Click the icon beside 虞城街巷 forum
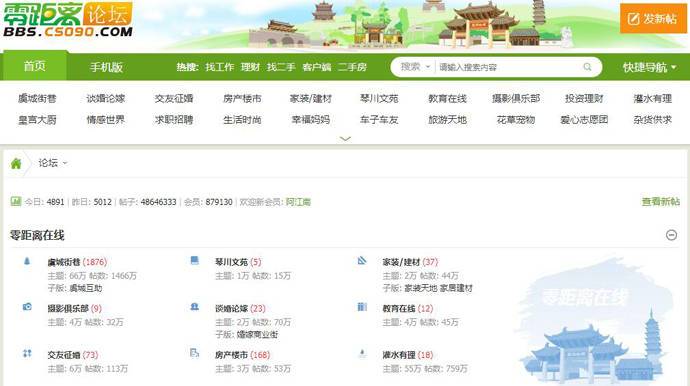690x386 pixels. pyautogui.click(x=27, y=261)
